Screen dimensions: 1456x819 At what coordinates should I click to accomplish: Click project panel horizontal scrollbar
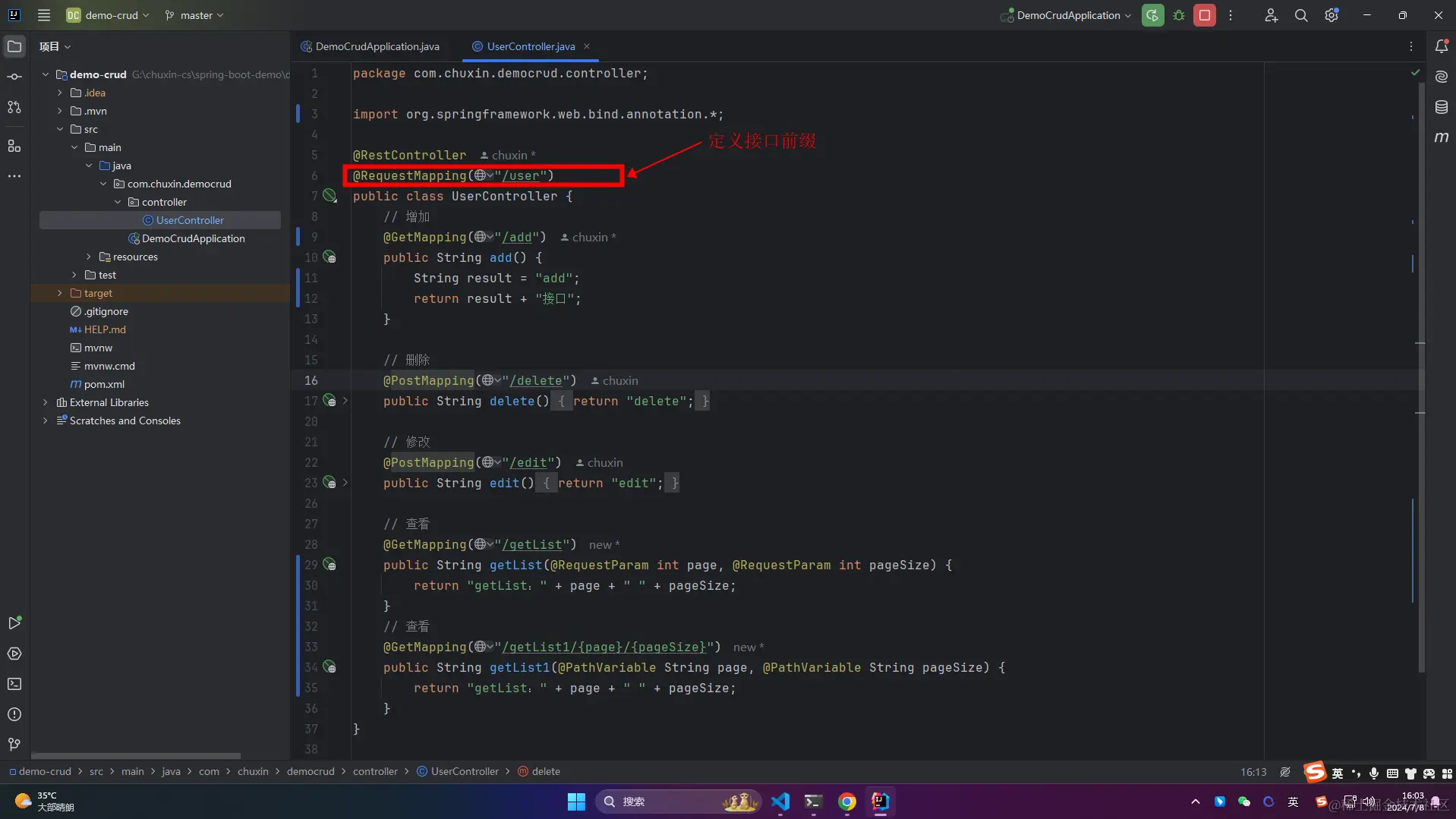click(137, 756)
